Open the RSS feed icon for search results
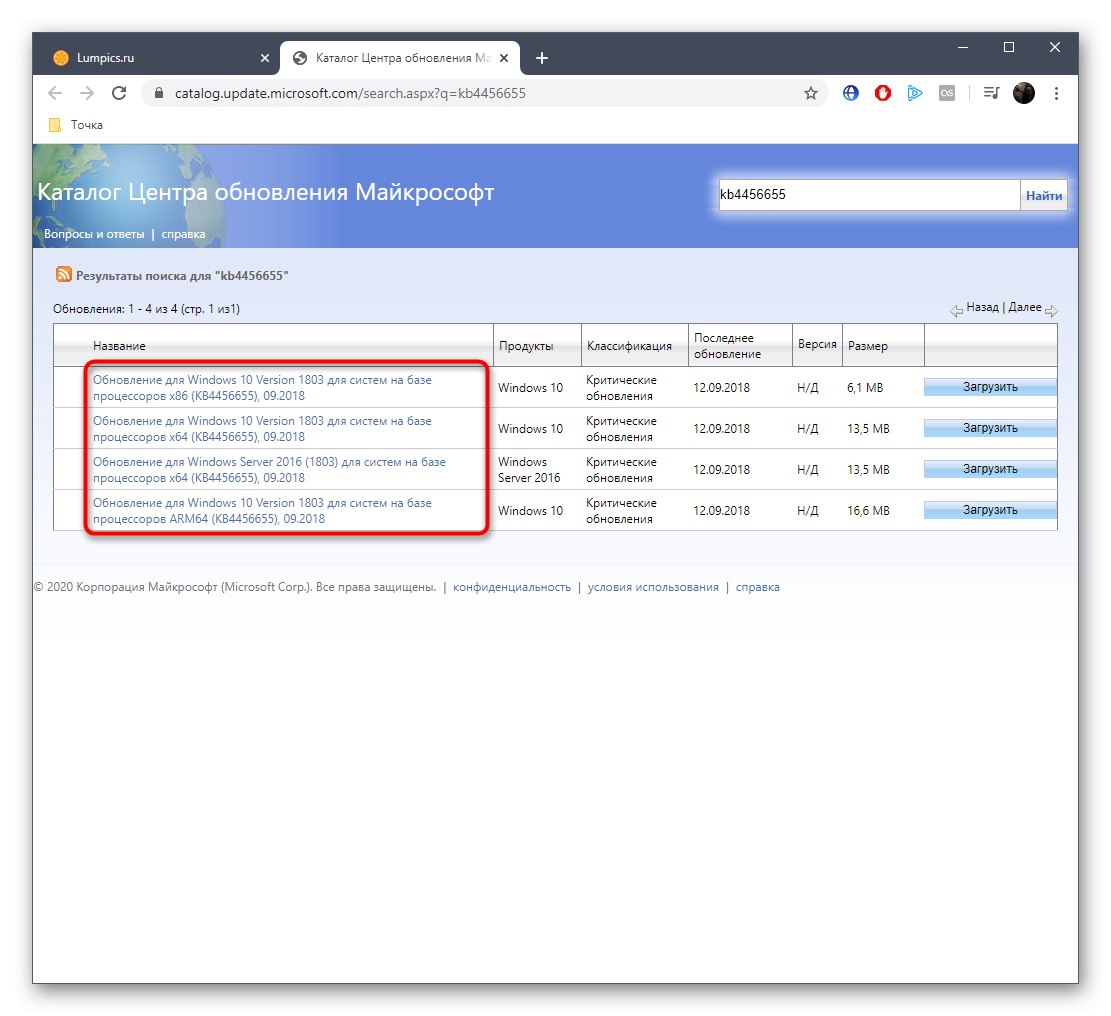This screenshot has width=1111, height=1016. [x=64, y=274]
